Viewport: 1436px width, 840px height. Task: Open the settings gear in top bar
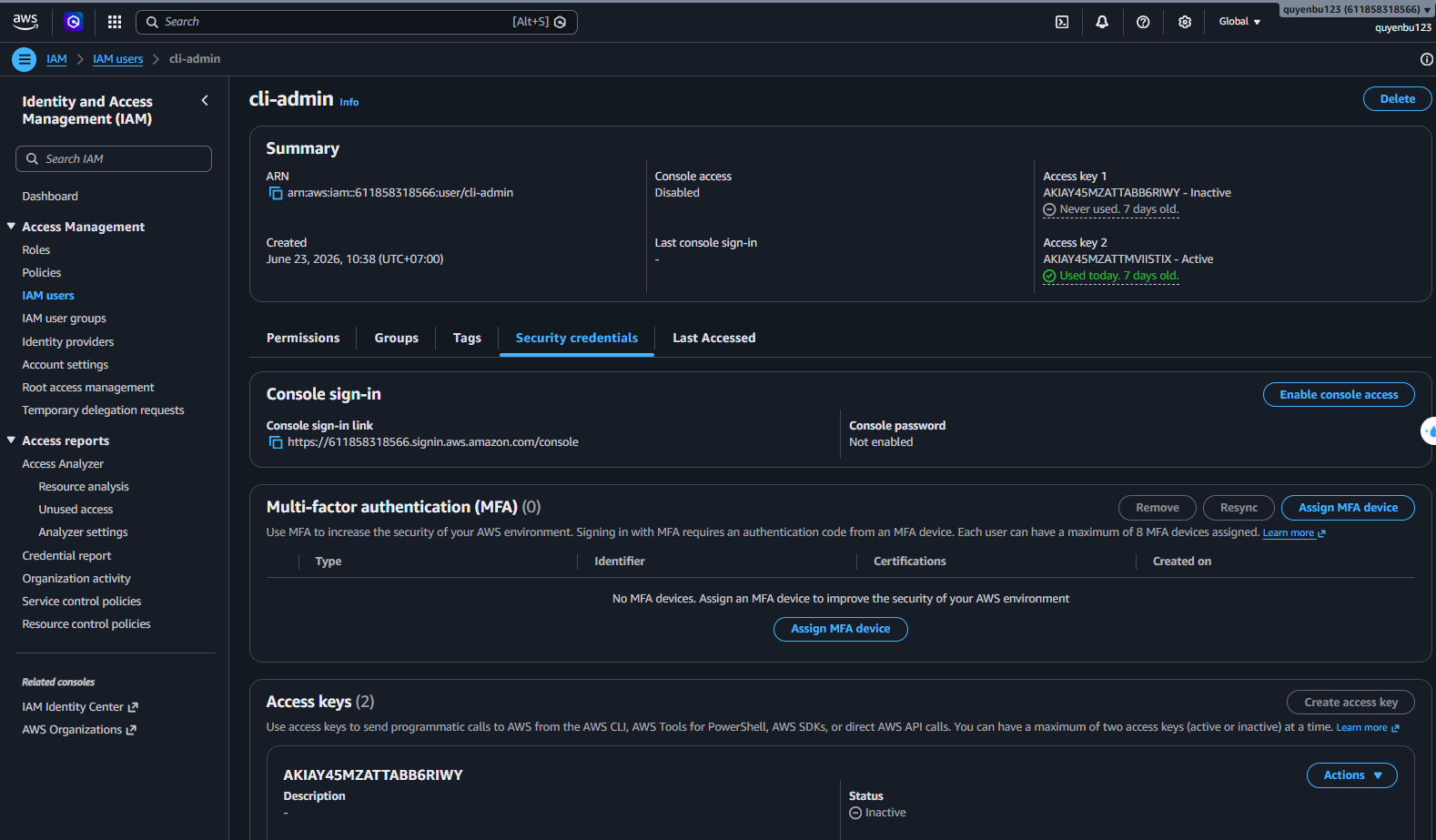tap(1185, 22)
